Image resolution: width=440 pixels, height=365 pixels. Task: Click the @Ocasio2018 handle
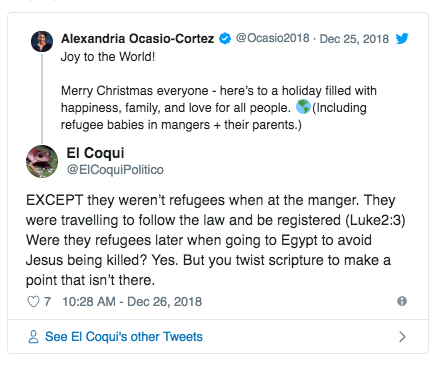click(273, 38)
